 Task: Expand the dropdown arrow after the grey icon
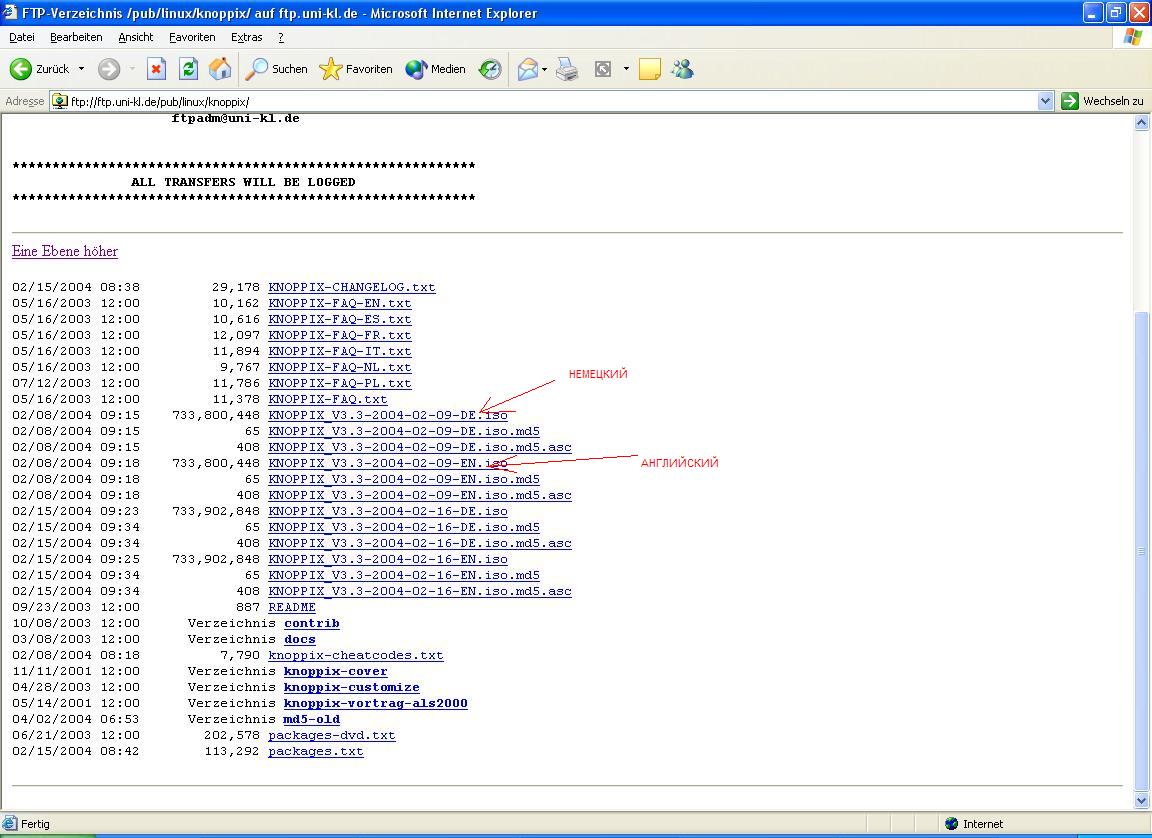(x=626, y=69)
